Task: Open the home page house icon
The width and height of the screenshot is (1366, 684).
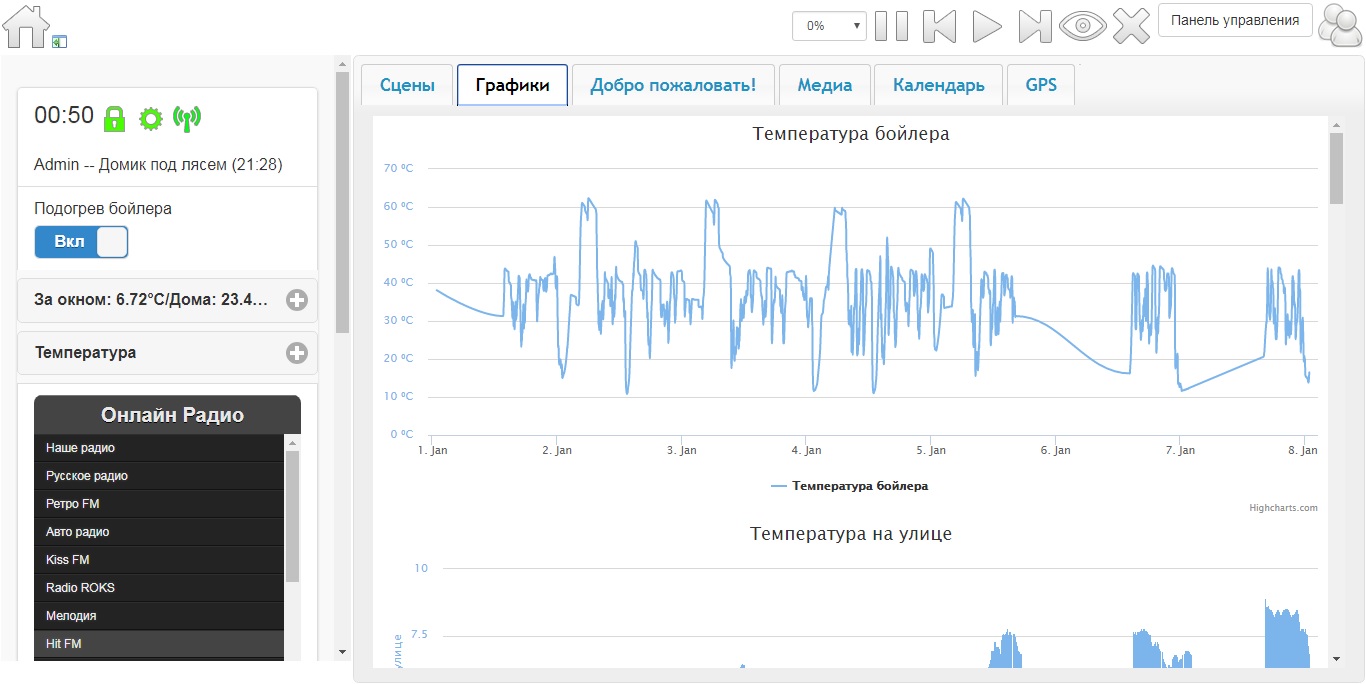Action: [x=27, y=27]
